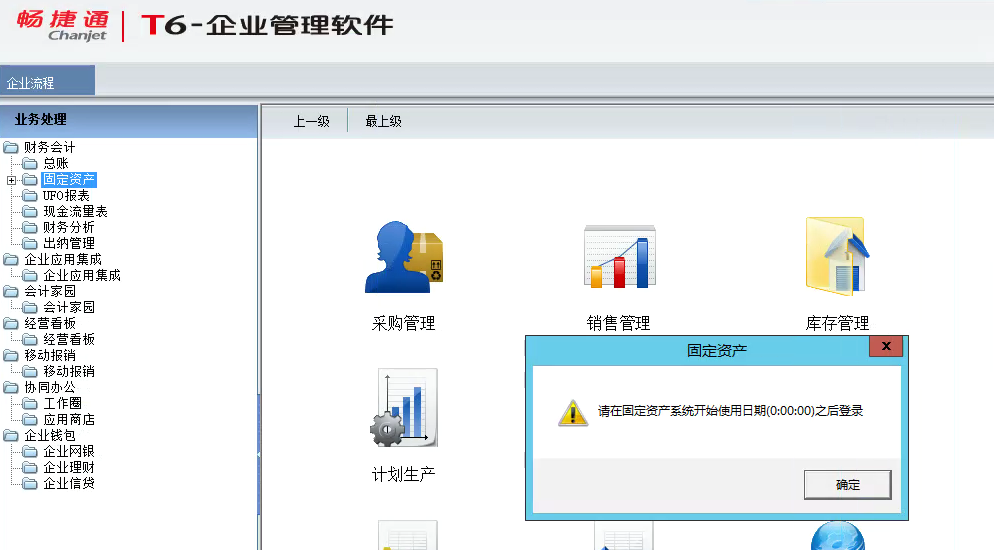
Task: Open the 计划生产 gear chart icon
Action: coord(404,407)
